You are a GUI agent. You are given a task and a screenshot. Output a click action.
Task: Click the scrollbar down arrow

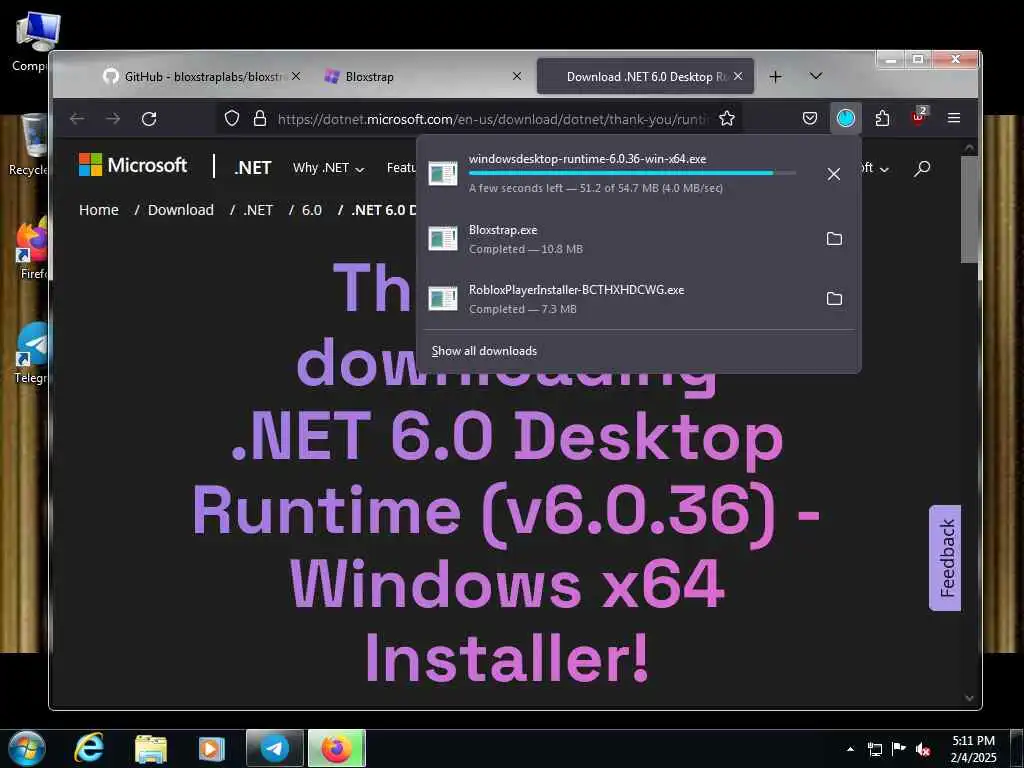pos(969,697)
